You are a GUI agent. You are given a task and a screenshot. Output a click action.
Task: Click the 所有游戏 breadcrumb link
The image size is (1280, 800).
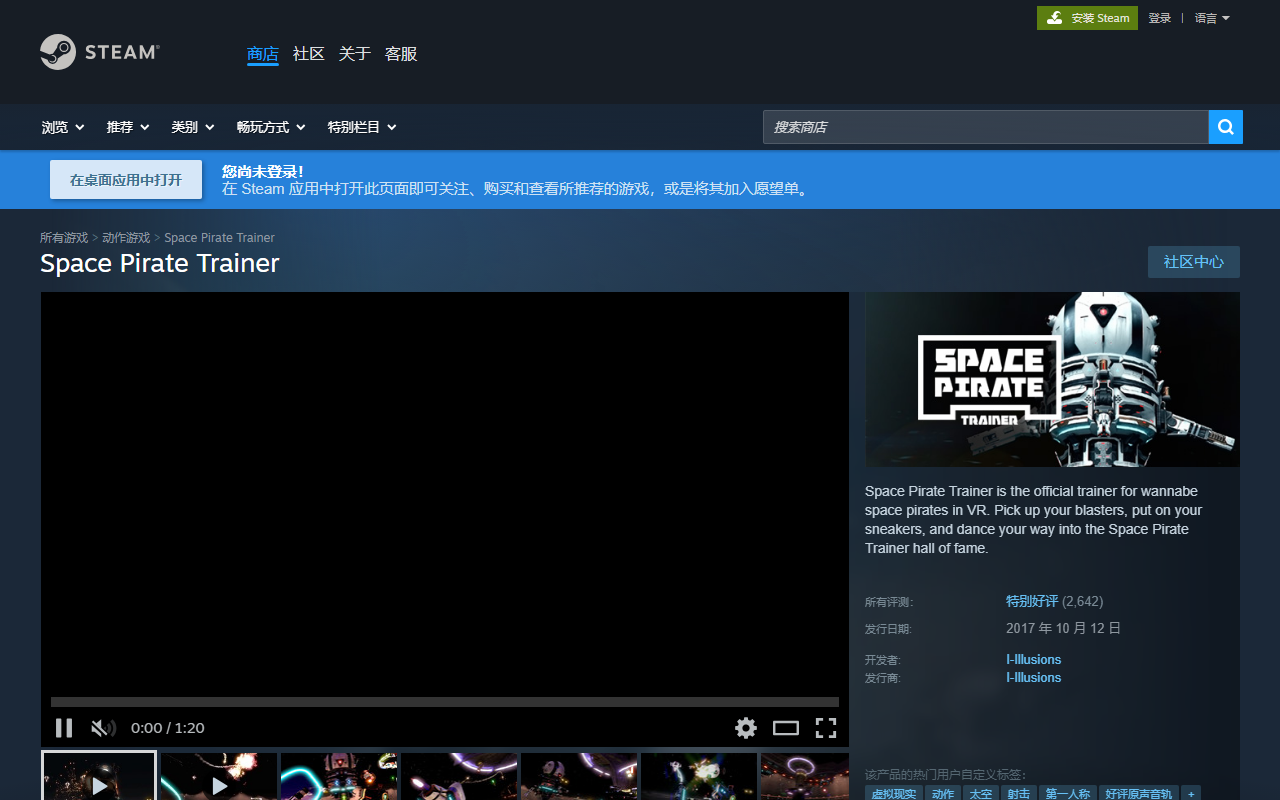(x=64, y=238)
